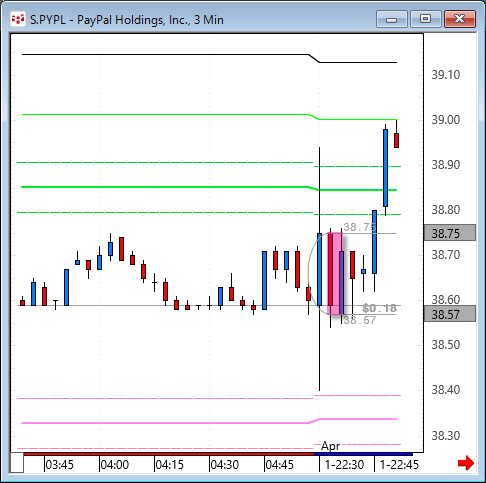Close the PayPal Holdings chart window

(x=460, y=19)
